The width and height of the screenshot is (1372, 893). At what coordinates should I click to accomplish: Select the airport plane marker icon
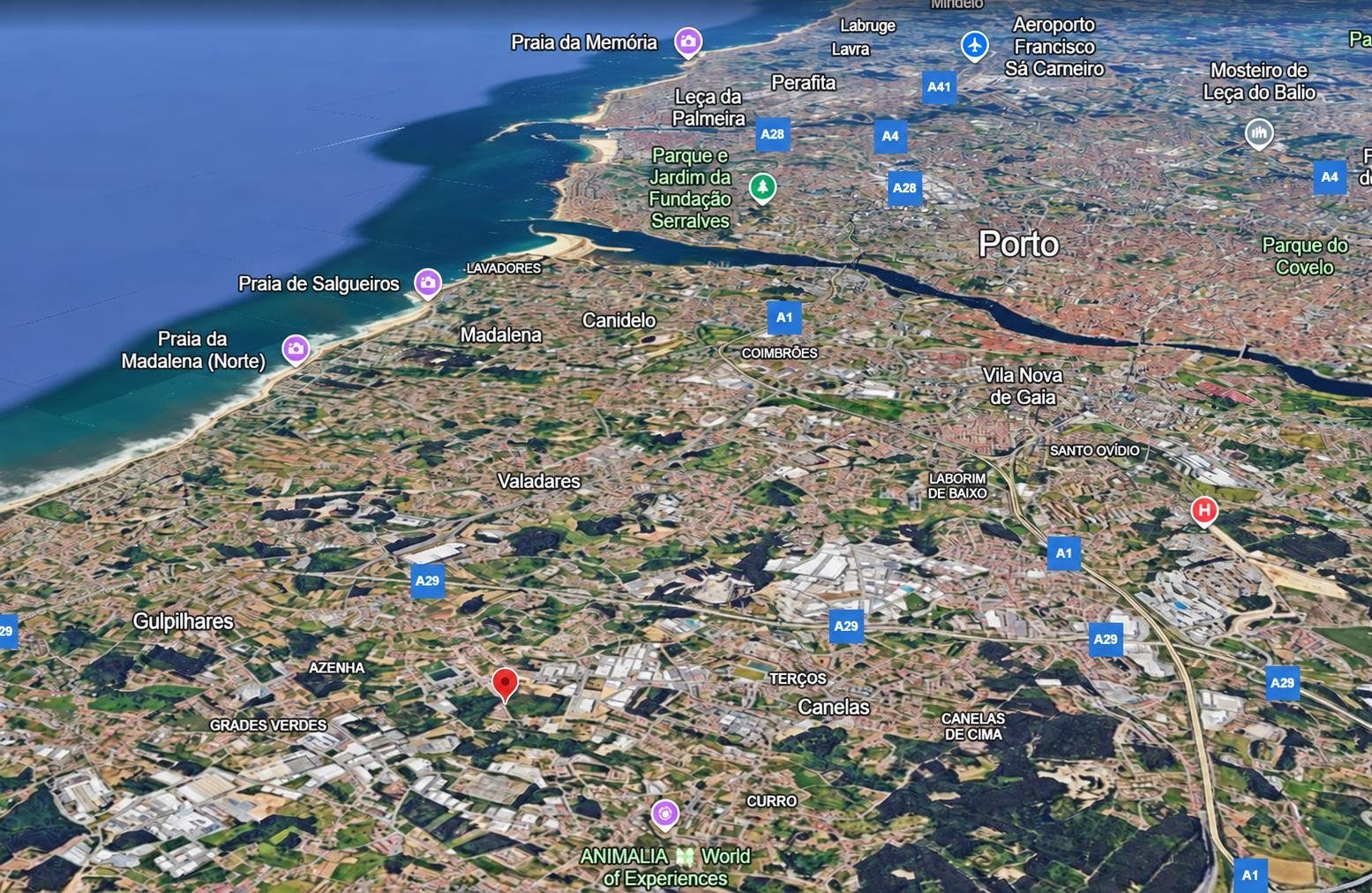click(974, 45)
